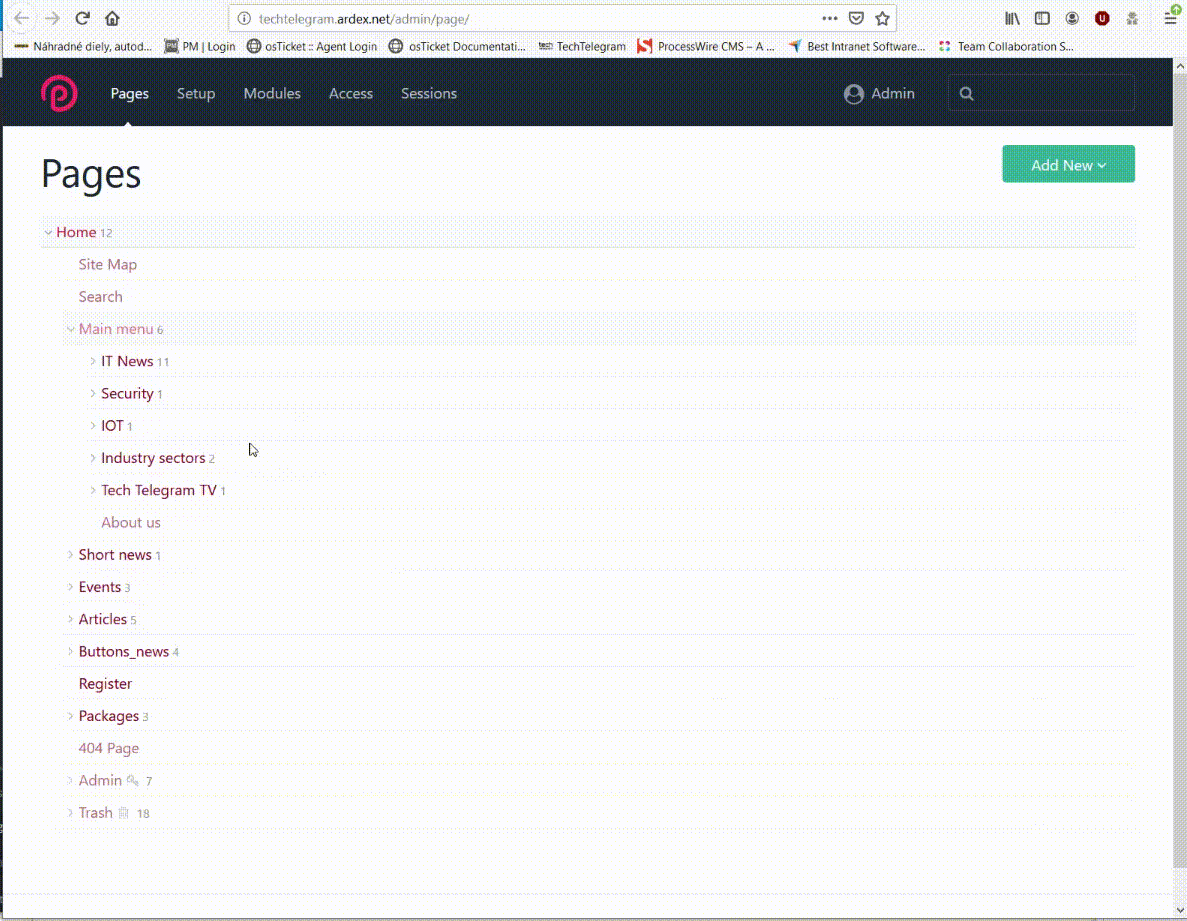Open the Modules menu
This screenshot has width=1187, height=921.
pos(272,94)
